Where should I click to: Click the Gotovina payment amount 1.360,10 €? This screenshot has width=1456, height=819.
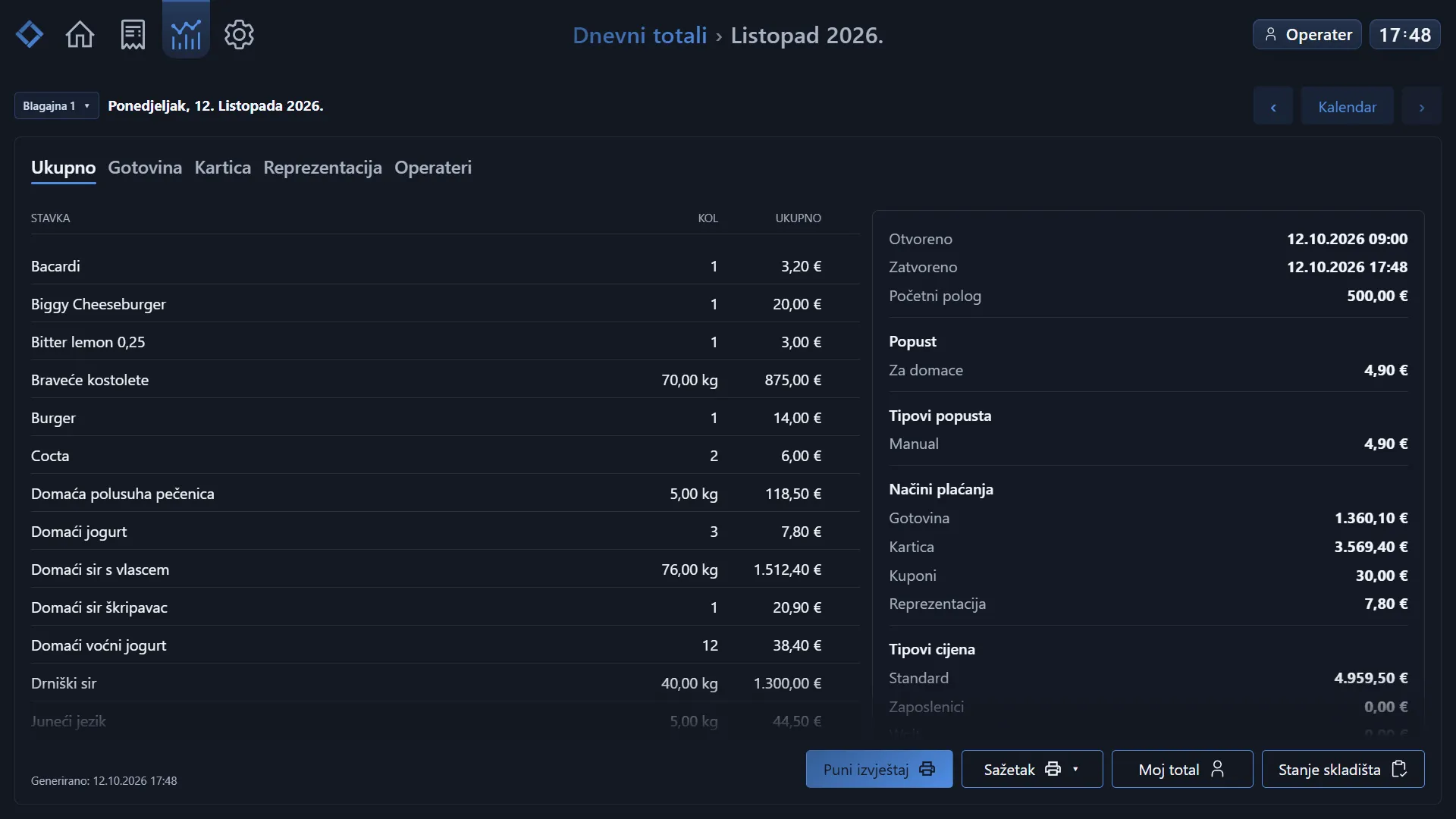coord(1370,518)
